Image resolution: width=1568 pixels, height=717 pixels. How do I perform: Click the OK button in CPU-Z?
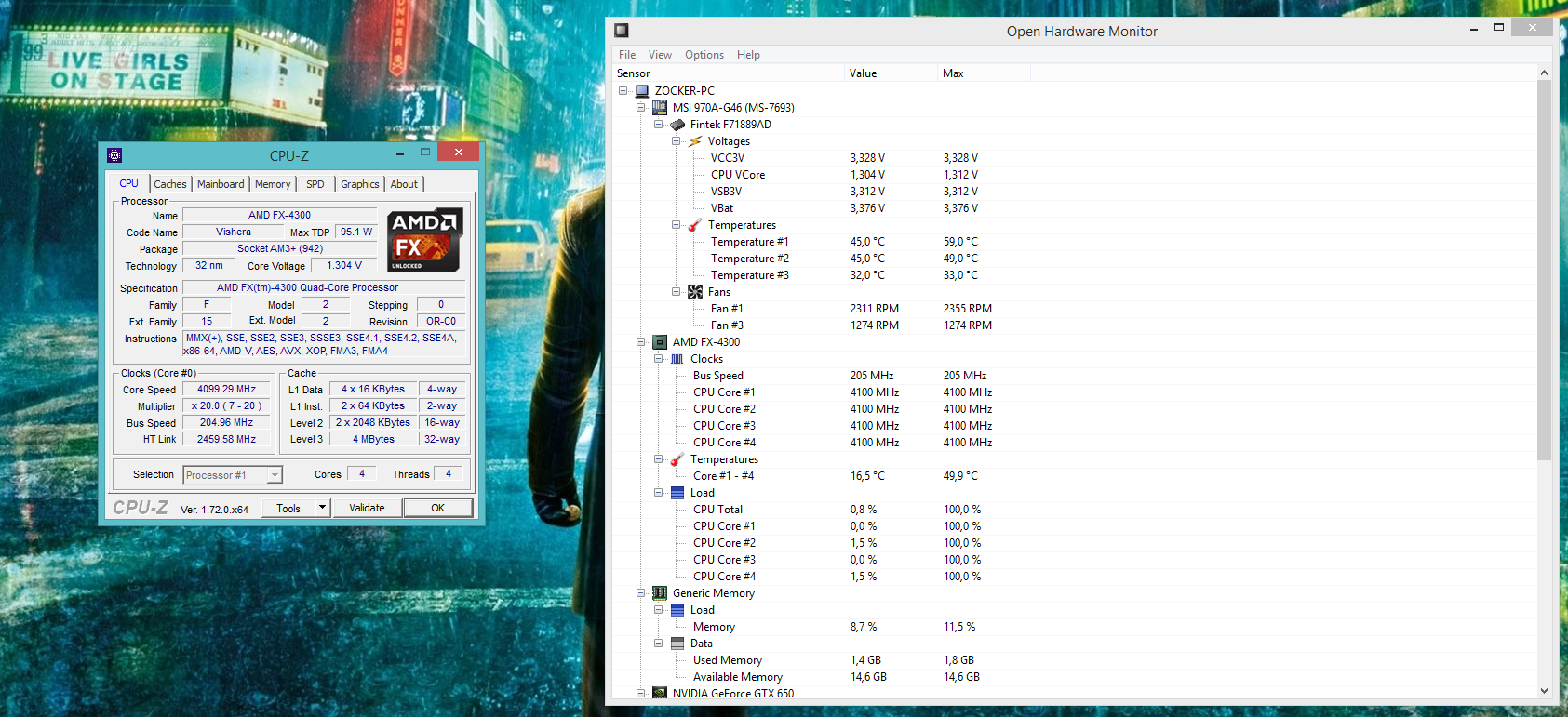[x=438, y=508]
